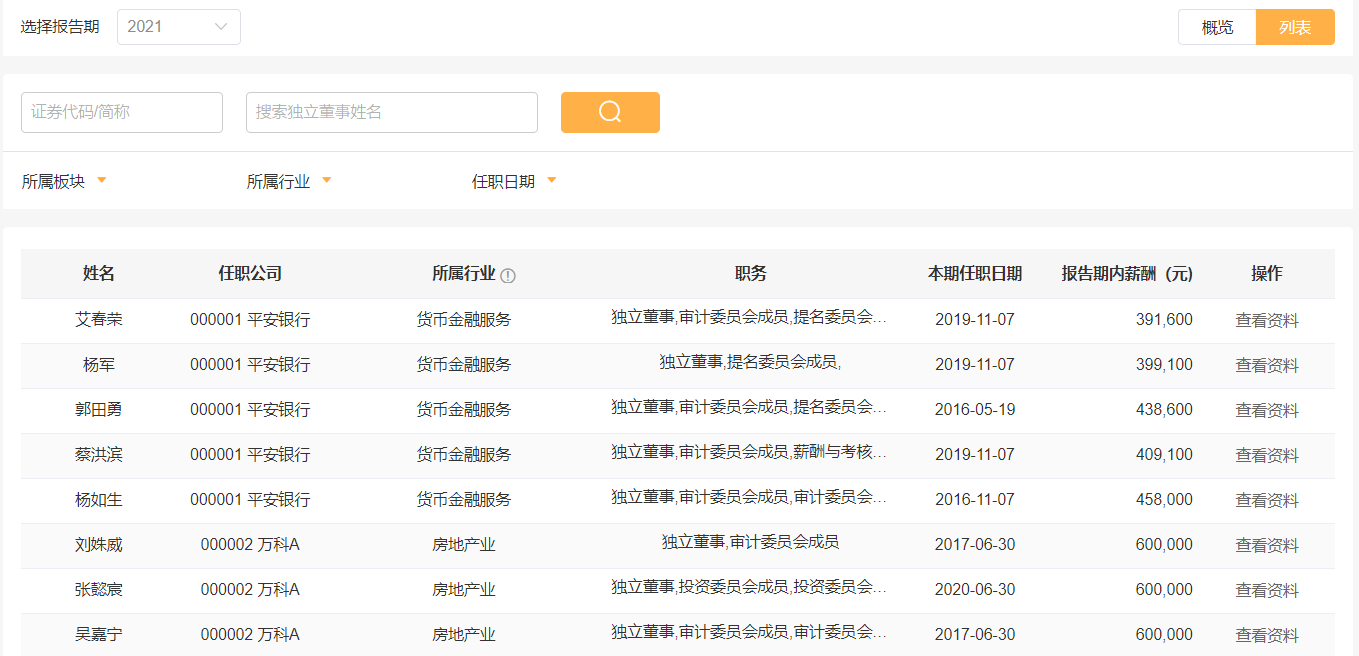View 刘姝威's details via 查看资料
Viewport: 1359px width, 656px height.
point(1267,545)
